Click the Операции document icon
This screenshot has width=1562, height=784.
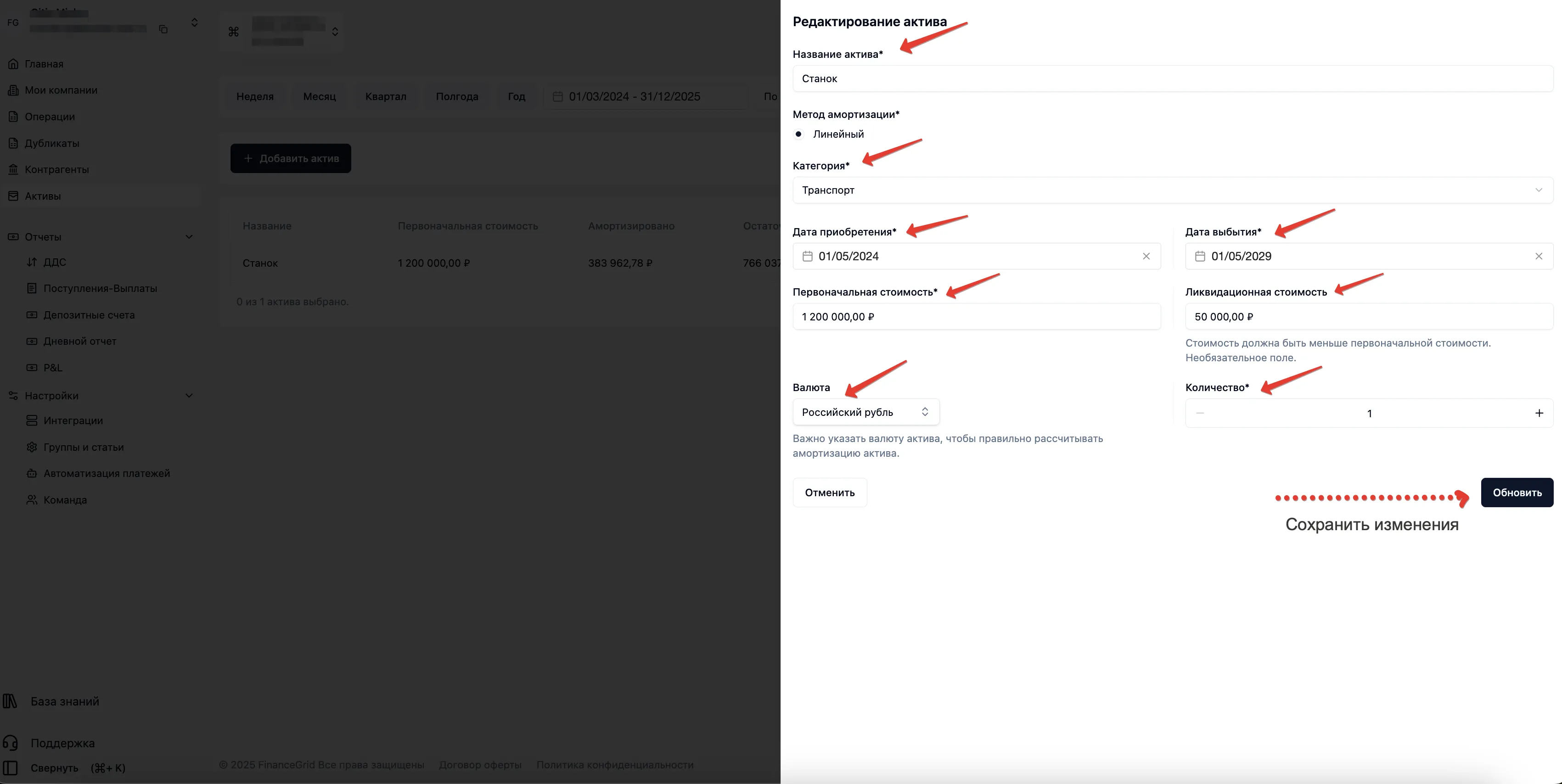[13, 117]
